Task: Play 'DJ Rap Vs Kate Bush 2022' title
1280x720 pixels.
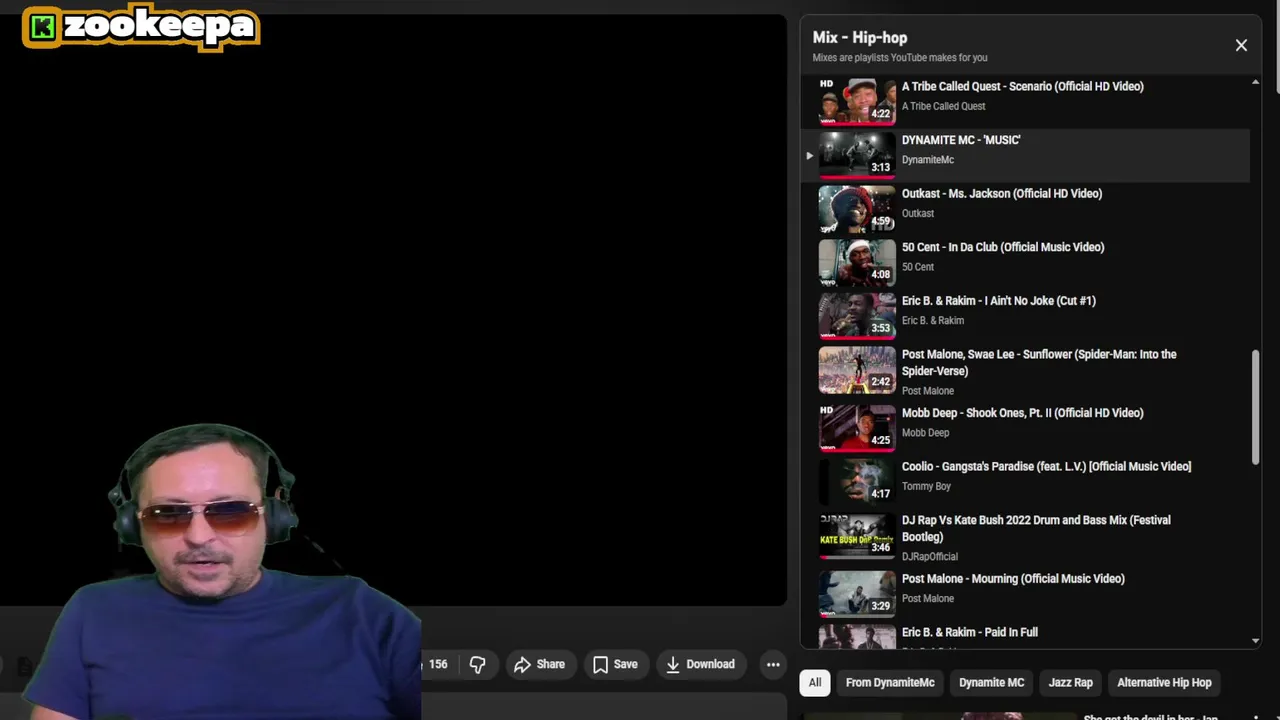Action: point(1036,528)
